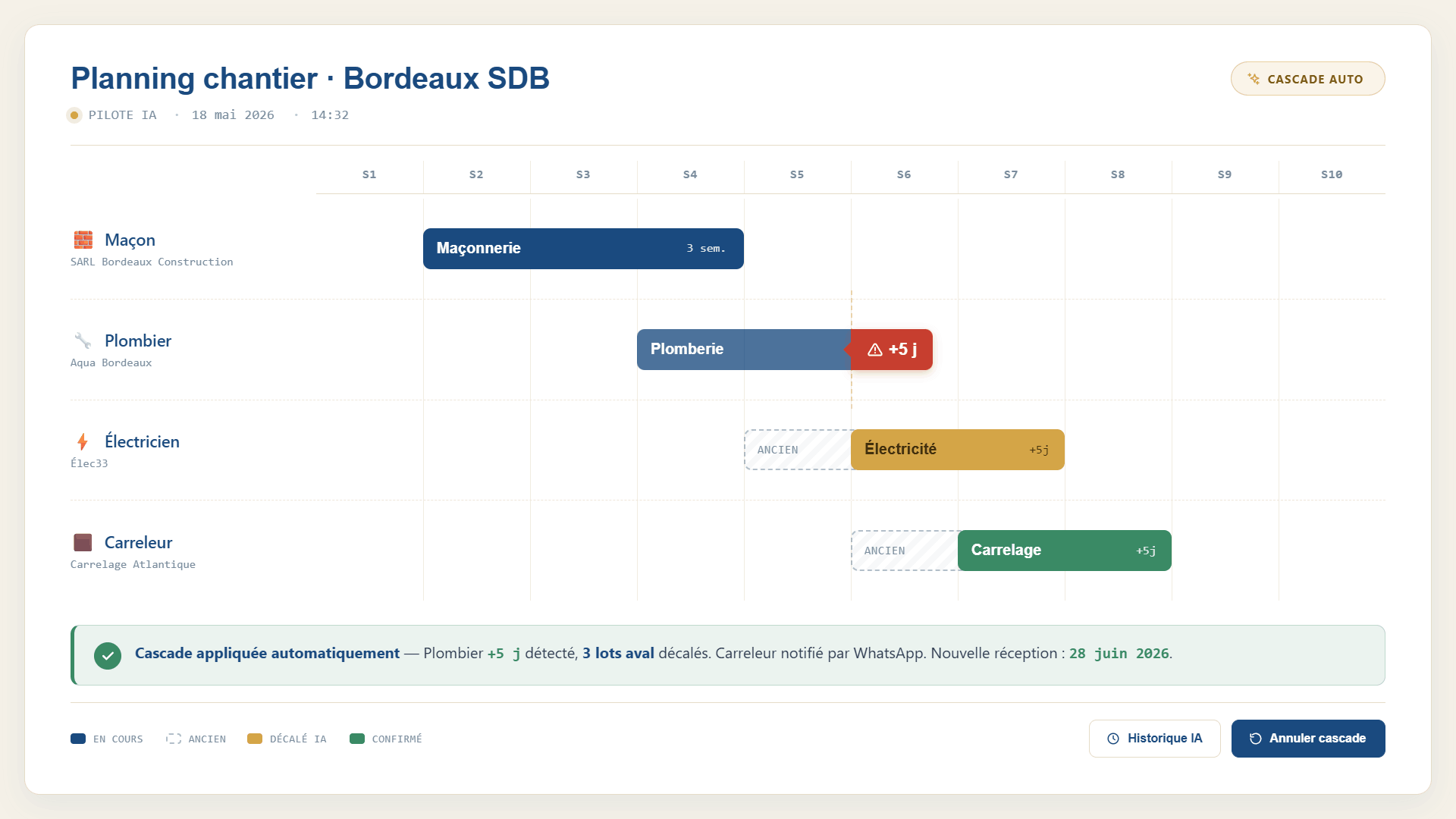Click the S6 week column header
This screenshot has height=819, width=1456.
tap(904, 174)
